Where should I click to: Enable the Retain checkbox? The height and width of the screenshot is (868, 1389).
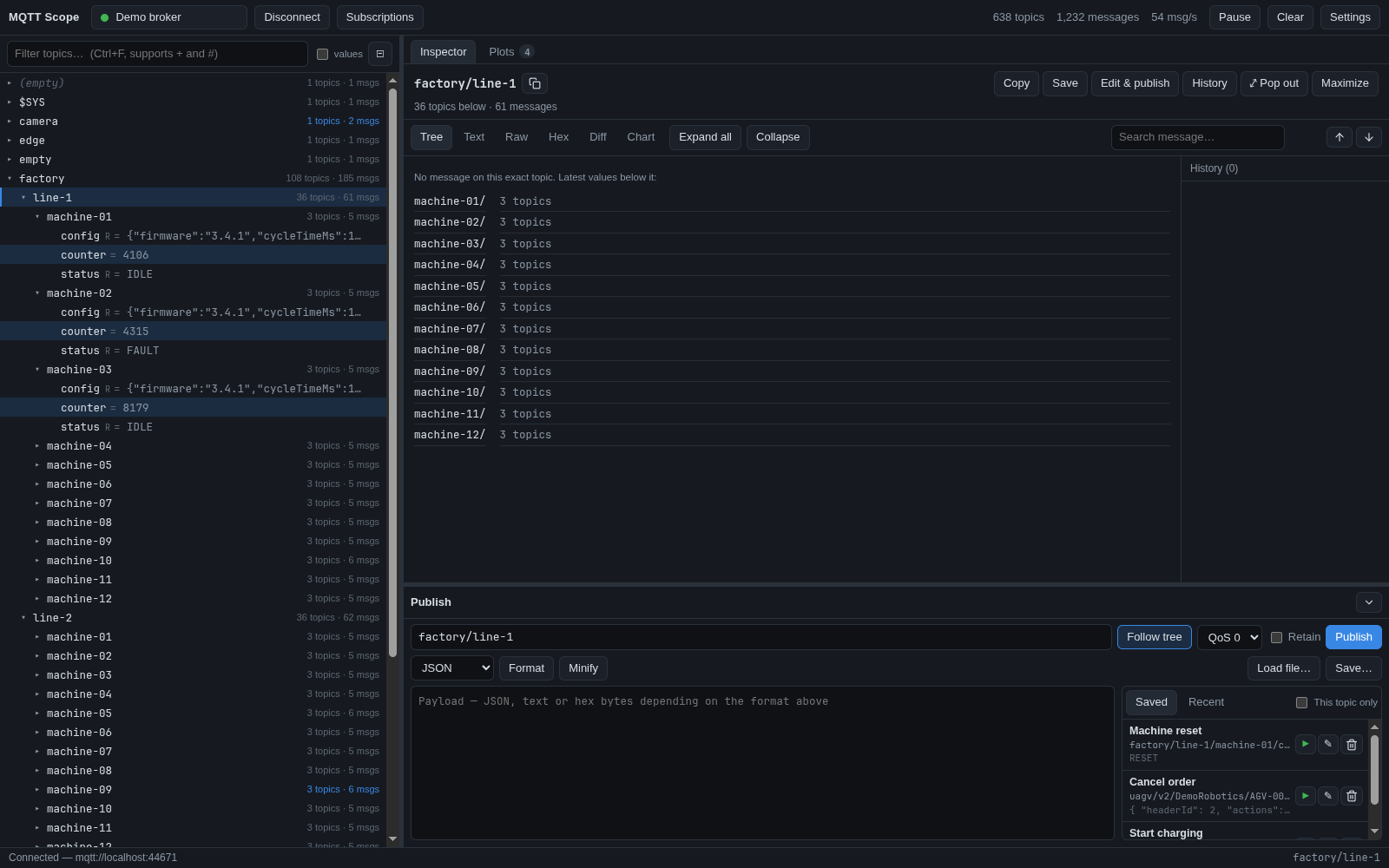(x=1276, y=637)
